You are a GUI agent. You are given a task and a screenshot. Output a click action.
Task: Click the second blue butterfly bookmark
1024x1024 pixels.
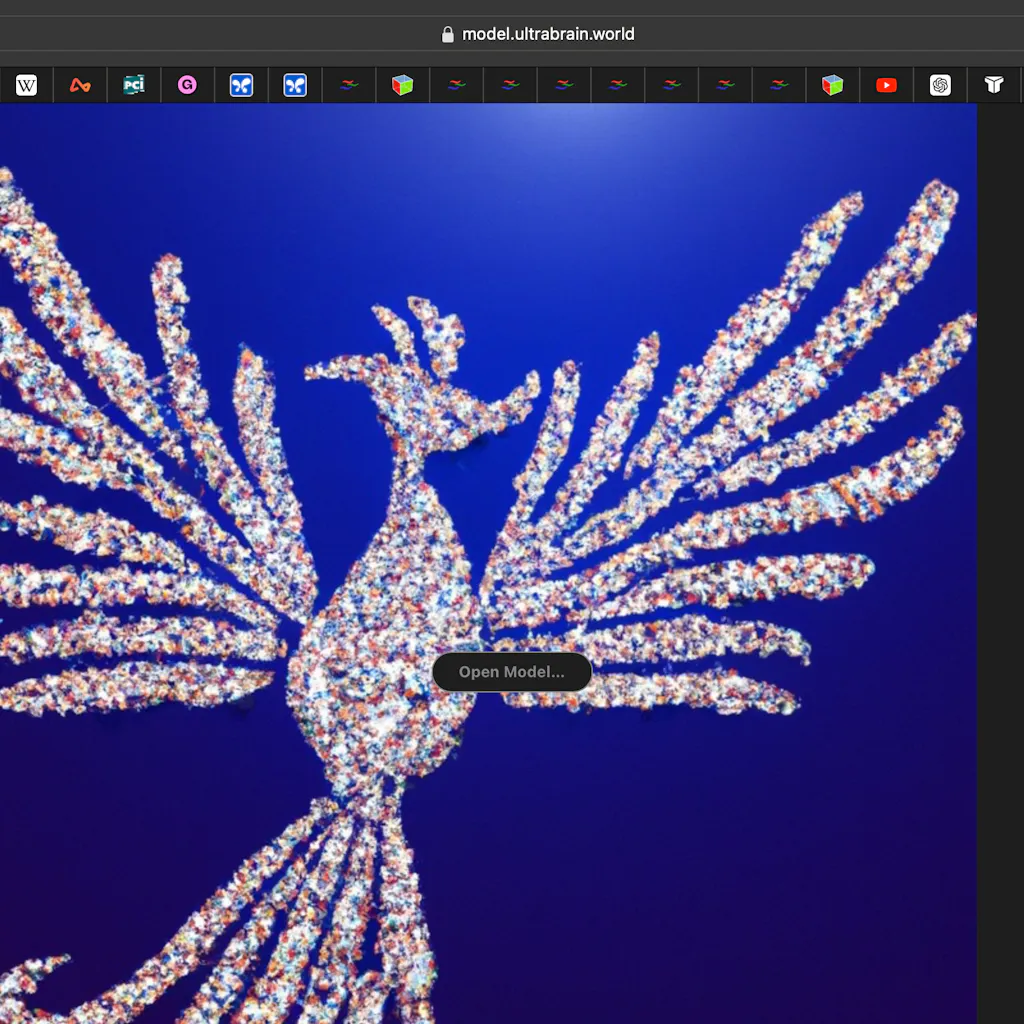(295, 85)
